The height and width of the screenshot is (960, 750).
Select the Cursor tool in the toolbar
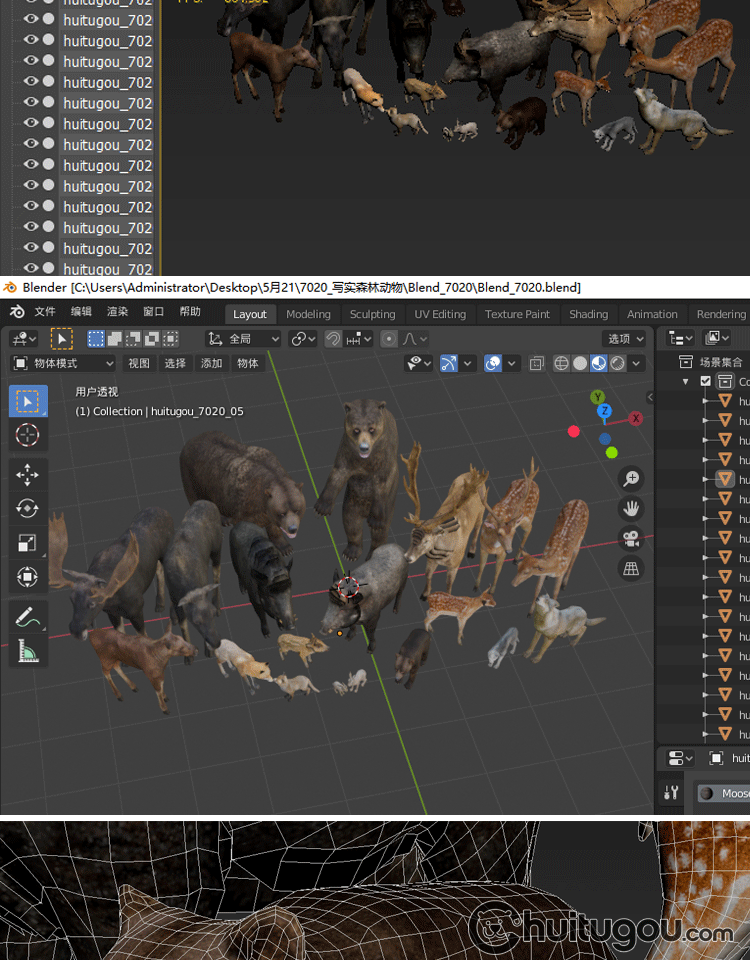(27, 435)
